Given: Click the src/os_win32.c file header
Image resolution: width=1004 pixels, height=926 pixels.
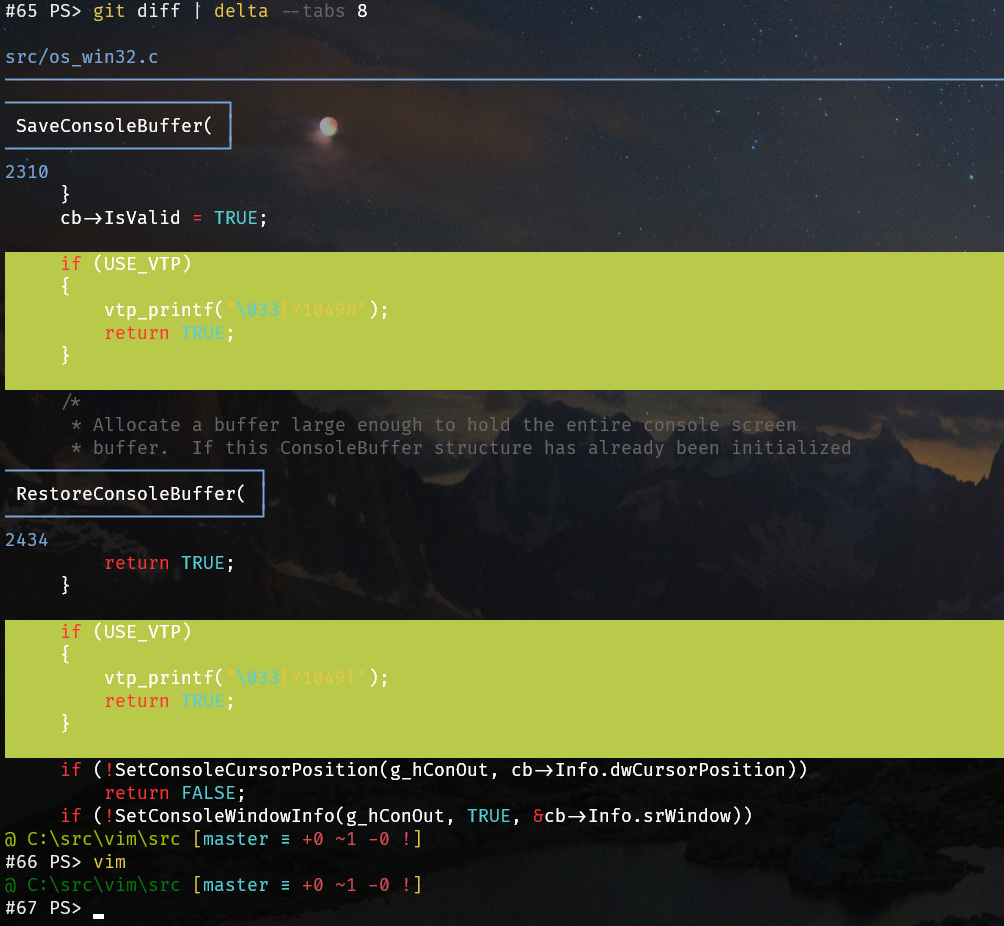Looking at the screenshot, I should [x=82, y=57].
